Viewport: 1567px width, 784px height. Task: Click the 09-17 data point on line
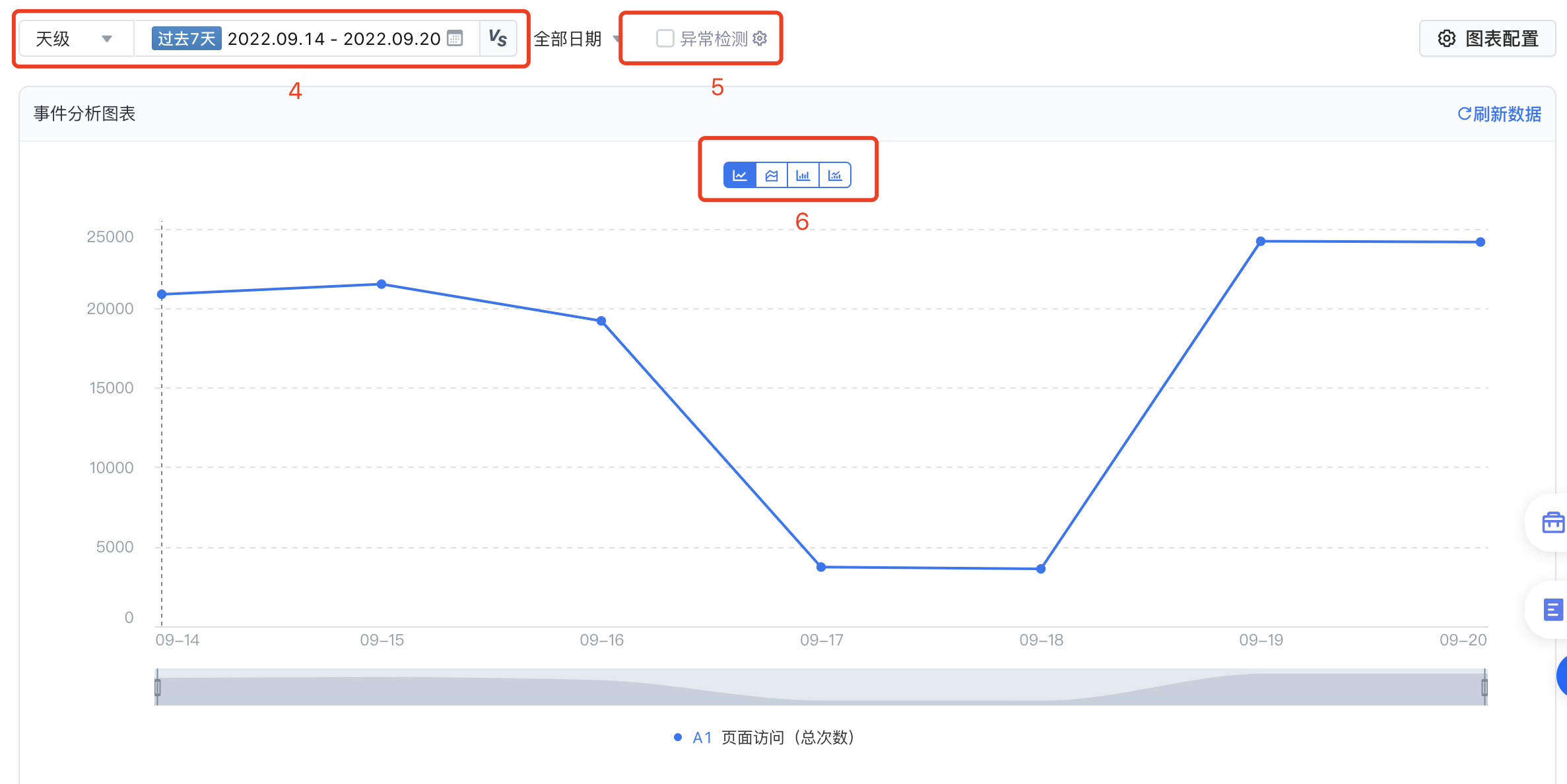click(821, 567)
